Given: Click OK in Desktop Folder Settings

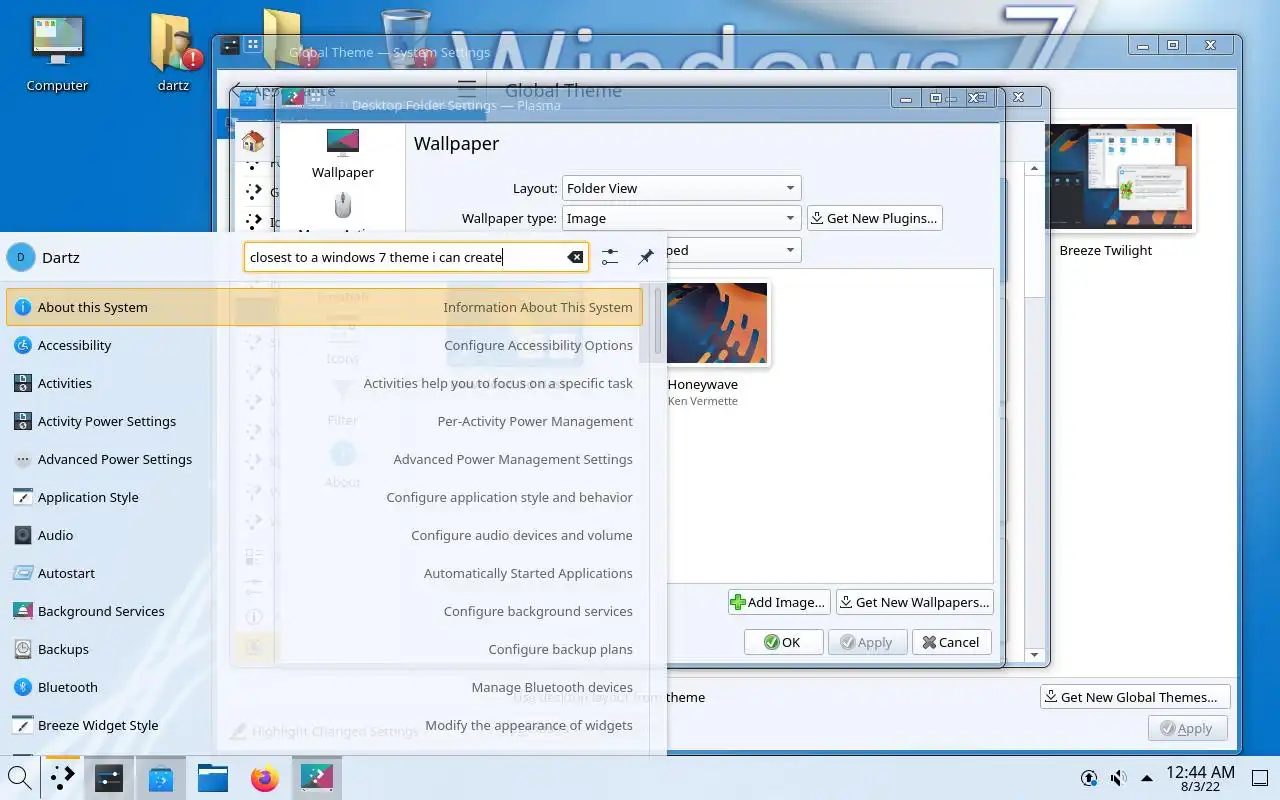Looking at the screenshot, I should click(x=783, y=642).
